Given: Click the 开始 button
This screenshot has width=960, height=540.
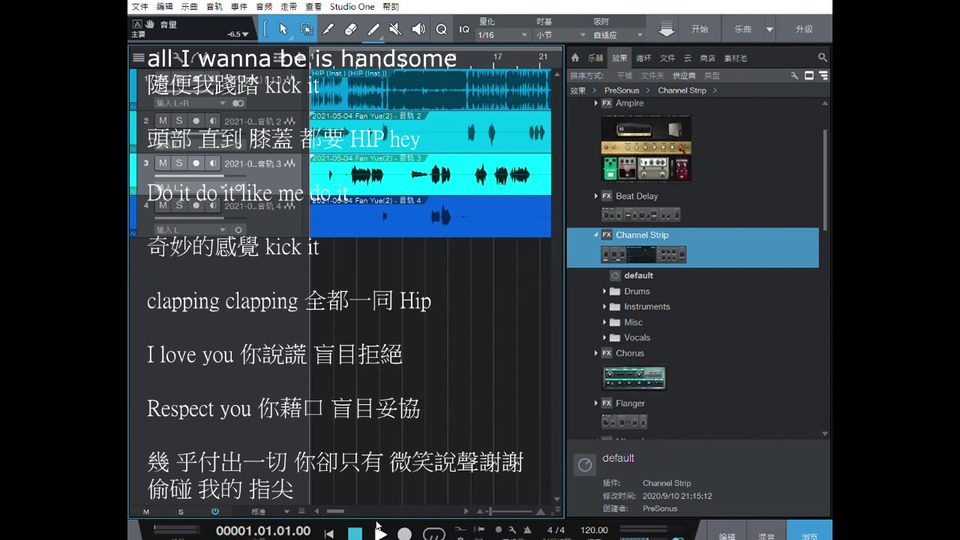Looking at the screenshot, I should [700, 29].
